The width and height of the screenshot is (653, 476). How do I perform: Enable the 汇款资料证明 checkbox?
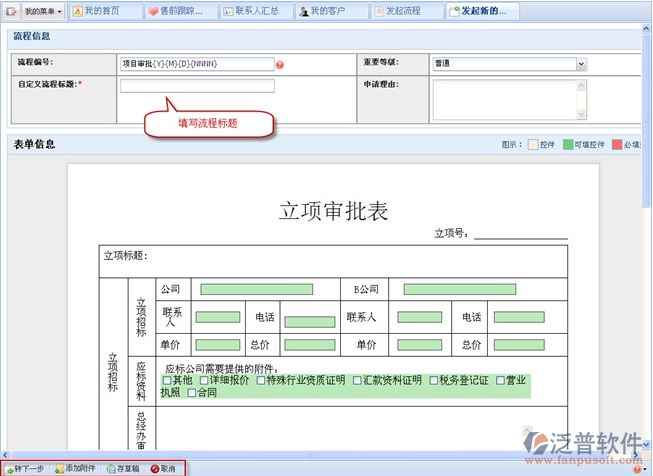tap(357, 380)
